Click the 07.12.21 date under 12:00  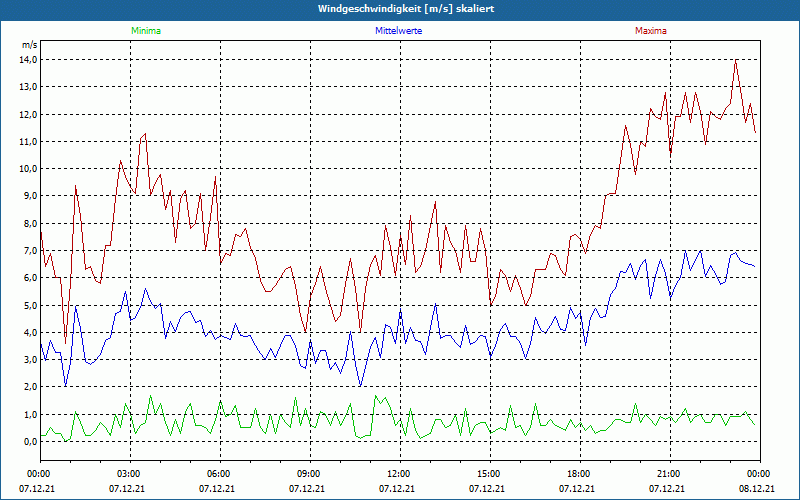[x=396, y=488]
